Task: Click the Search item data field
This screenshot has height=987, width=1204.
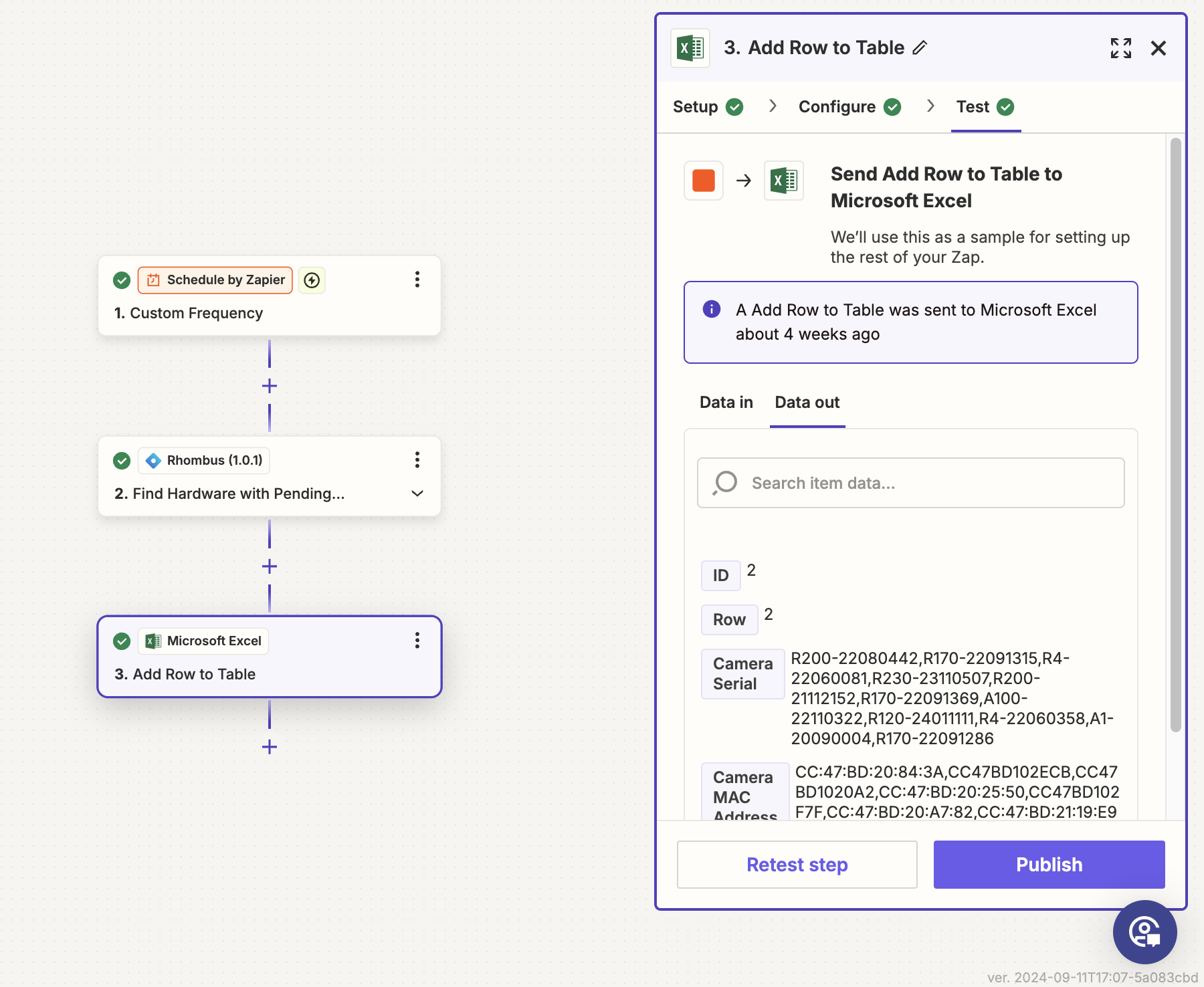Action: pyautogui.click(x=911, y=483)
